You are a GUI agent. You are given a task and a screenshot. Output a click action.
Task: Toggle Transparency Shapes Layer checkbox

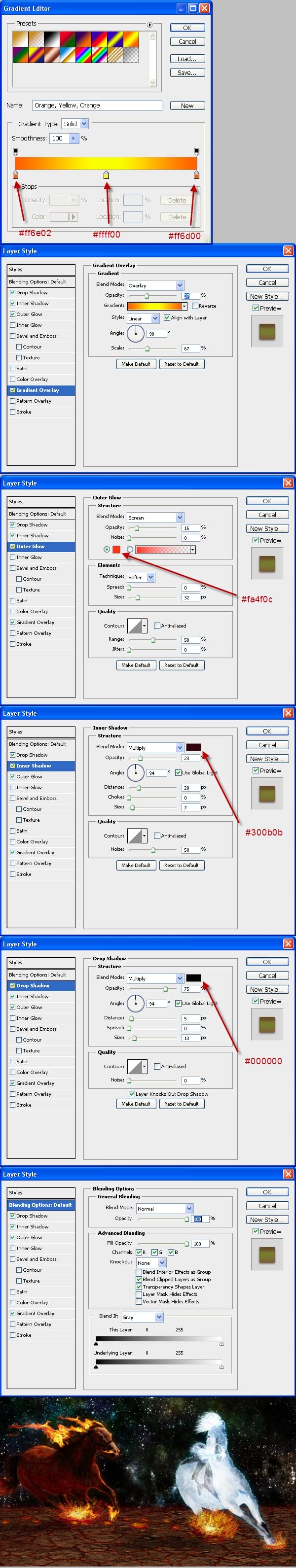pyautogui.click(x=139, y=1286)
